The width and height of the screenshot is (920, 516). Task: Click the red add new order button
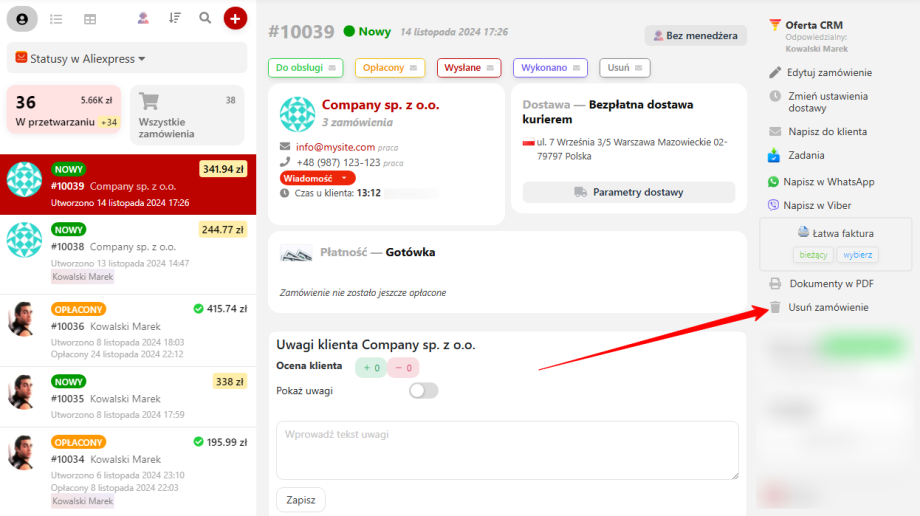click(x=235, y=18)
